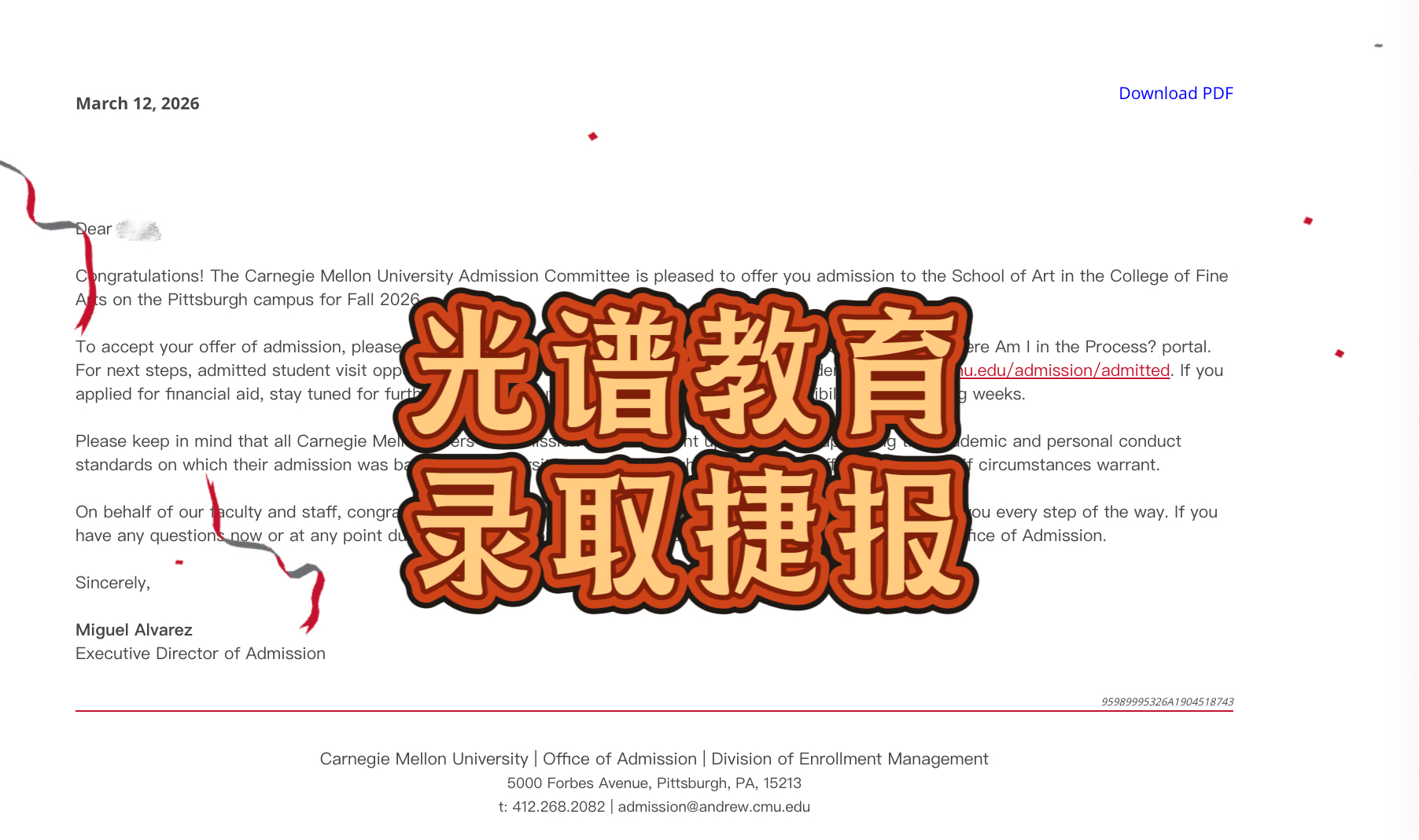Click the Division of Enrollment Management text
The height and width of the screenshot is (840, 1419).
click(850, 759)
